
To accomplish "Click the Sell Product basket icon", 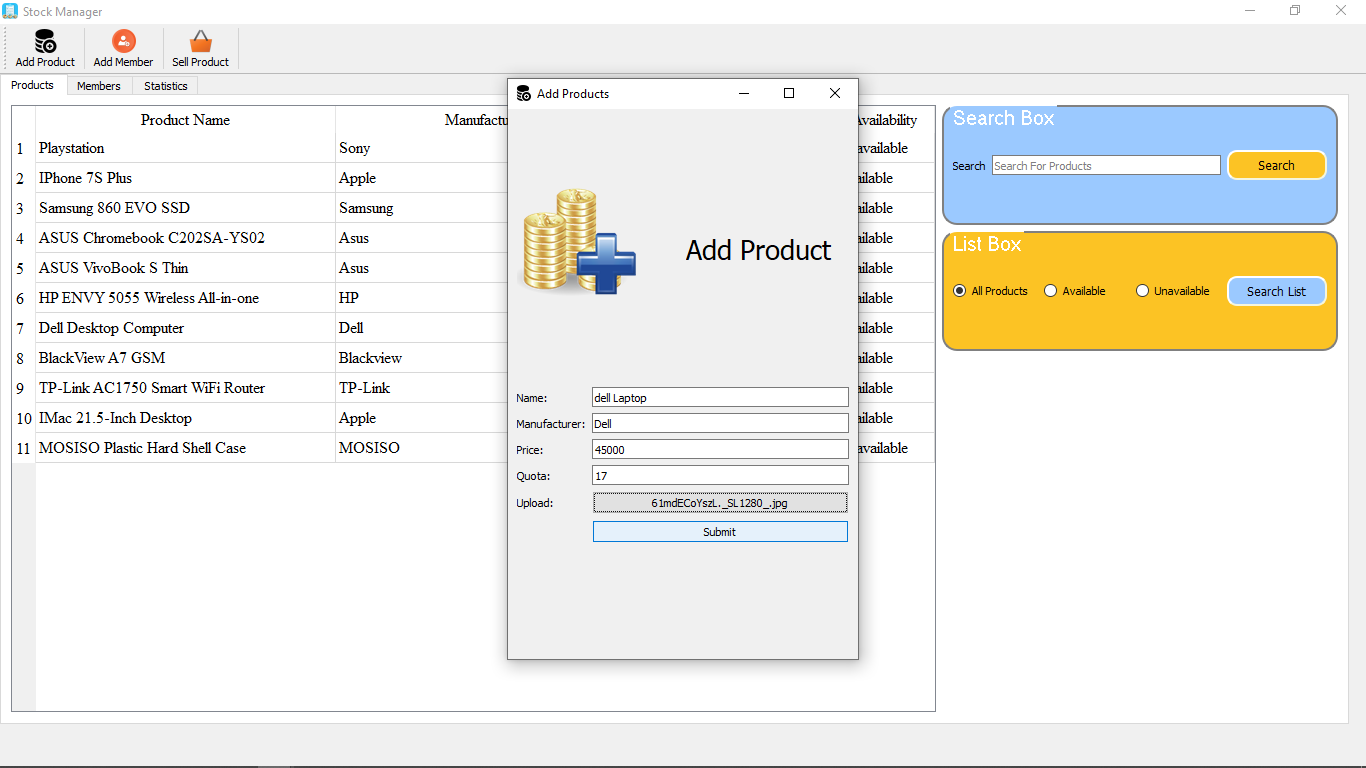I will 201,41.
